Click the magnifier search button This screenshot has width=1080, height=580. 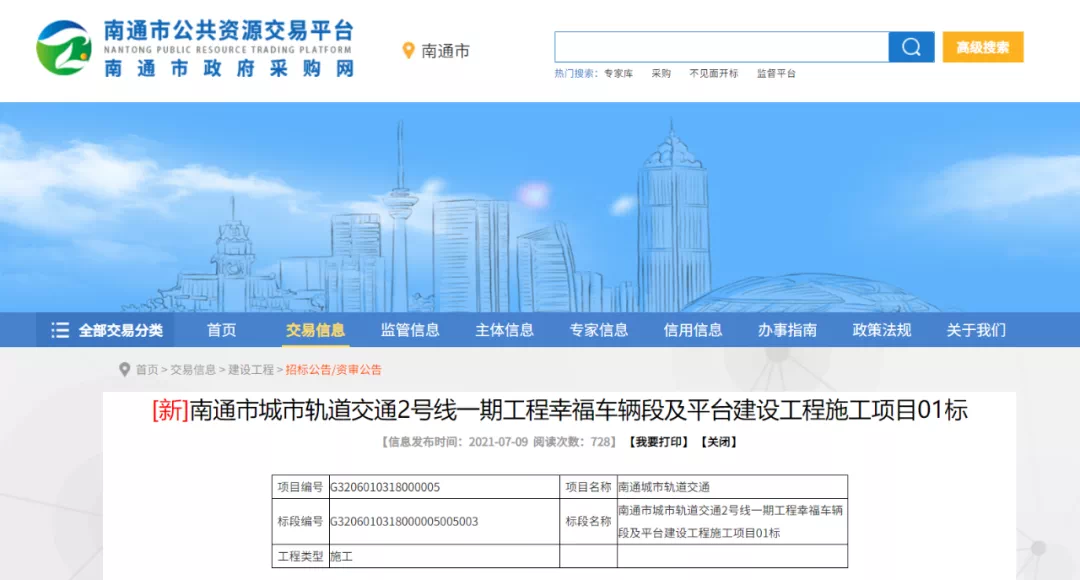click(911, 47)
